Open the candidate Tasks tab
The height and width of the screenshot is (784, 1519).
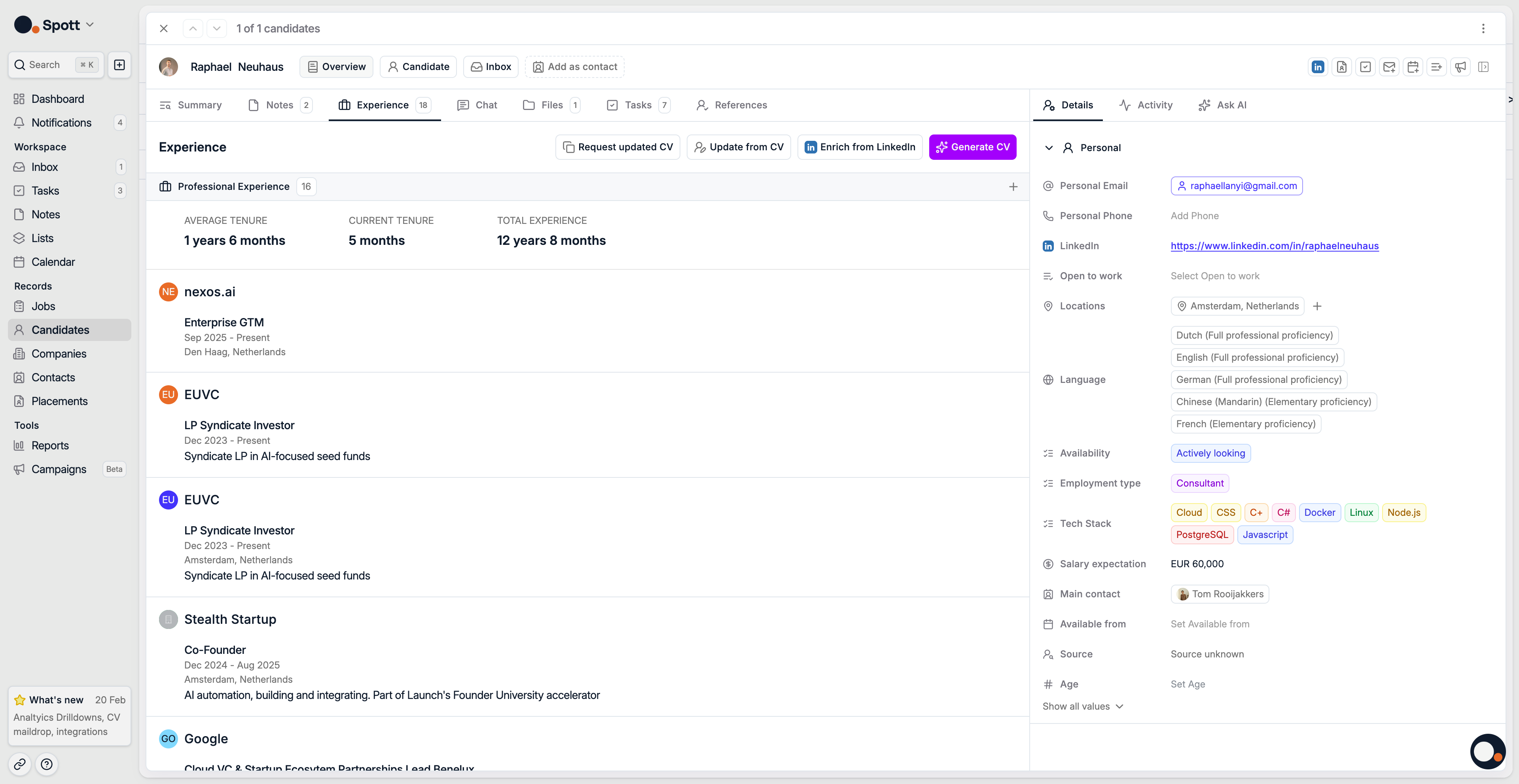[x=638, y=105]
